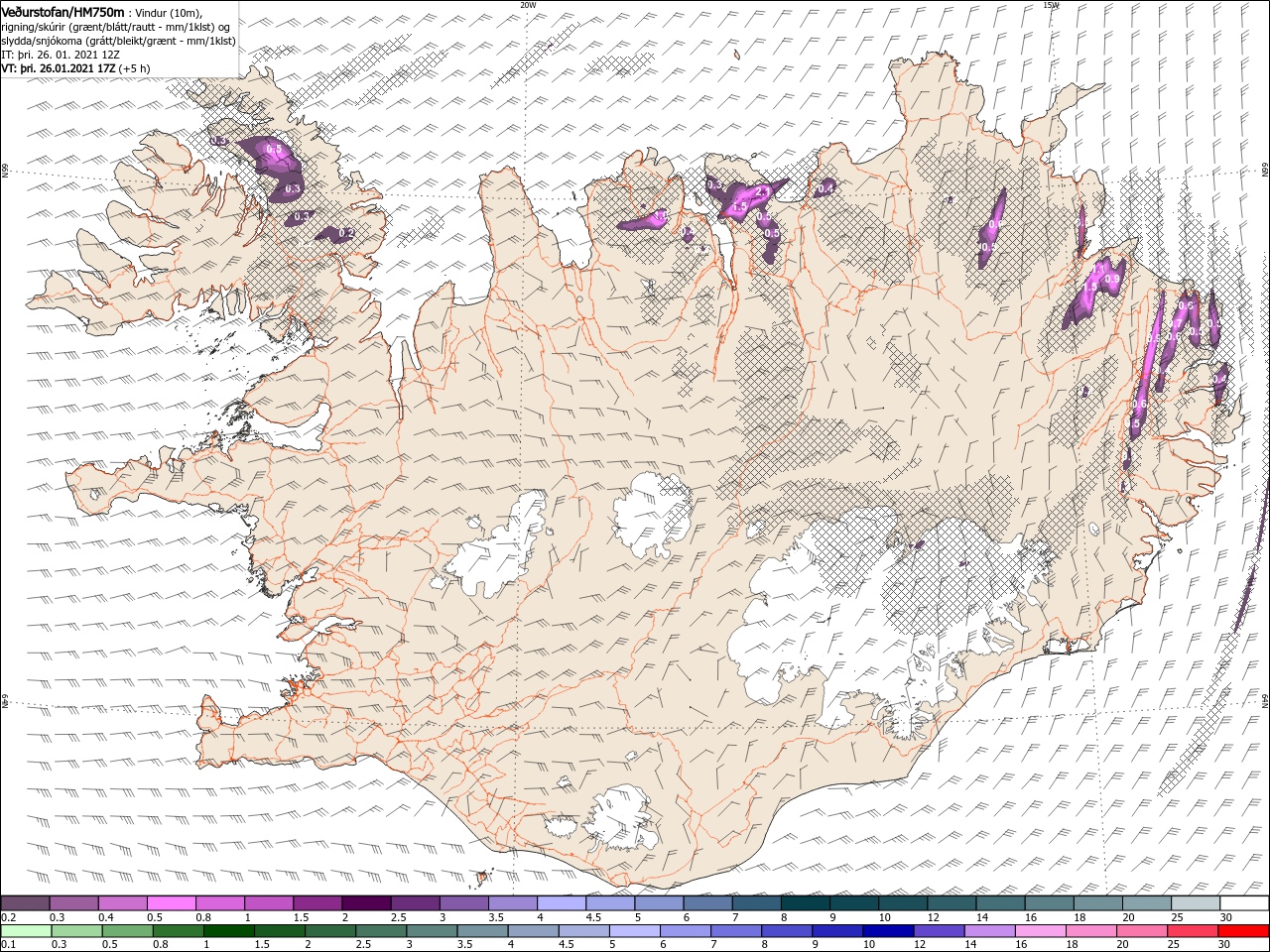Select the dark teal 8 swatch in upper legend row

(x=805, y=903)
